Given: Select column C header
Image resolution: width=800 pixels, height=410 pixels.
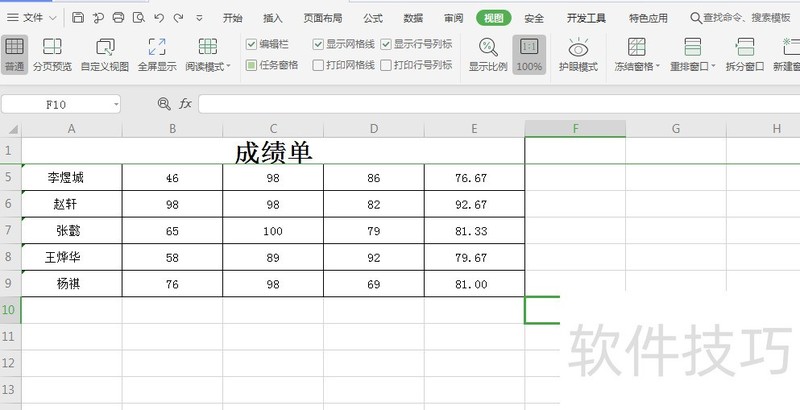Looking at the screenshot, I should point(273,129).
